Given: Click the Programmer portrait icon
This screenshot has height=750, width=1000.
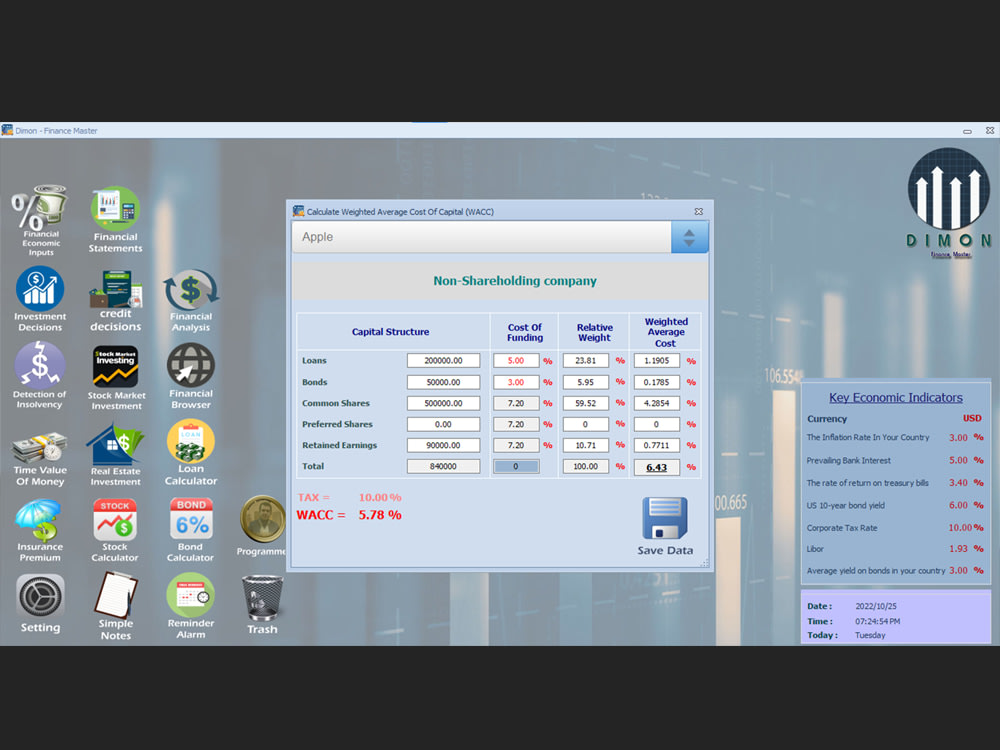Looking at the screenshot, I should (x=262, y=526).
